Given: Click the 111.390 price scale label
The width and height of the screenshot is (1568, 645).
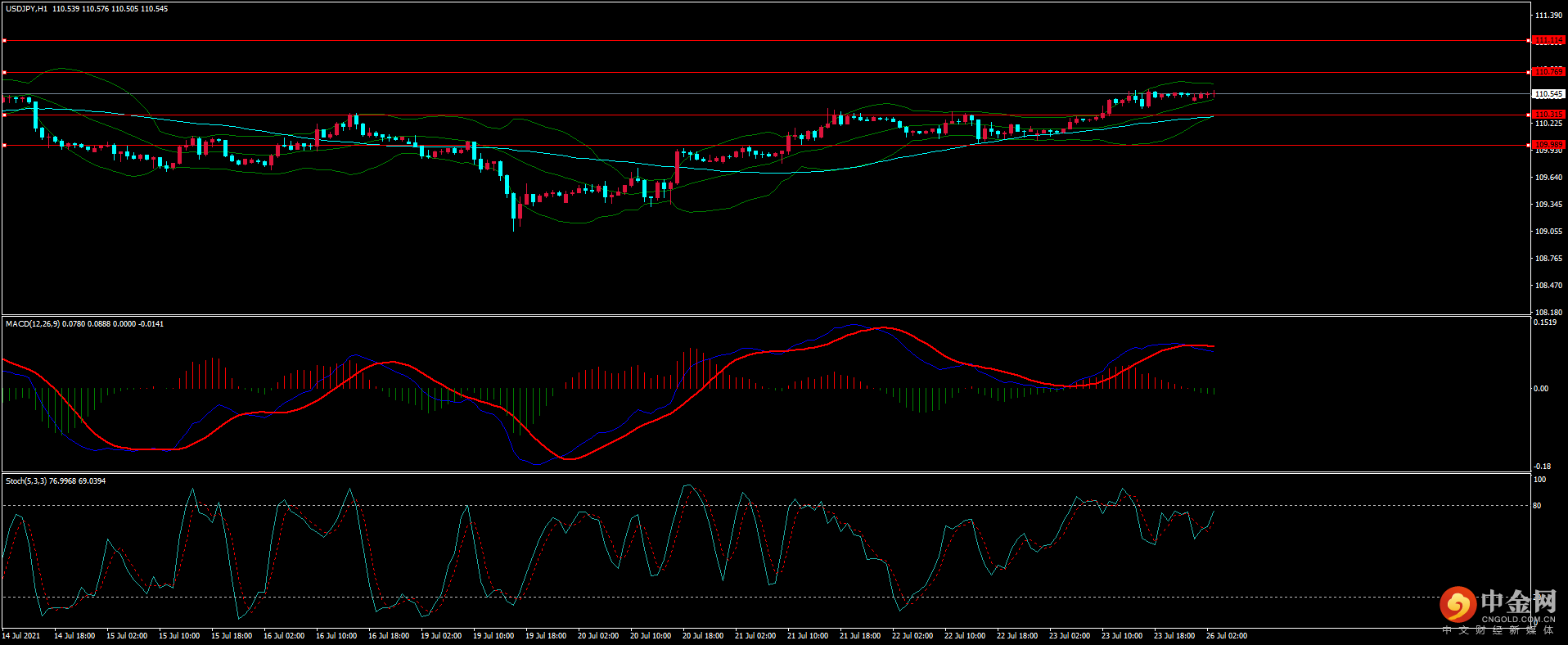Looking at the screenshot, I should coord(1548,16).
